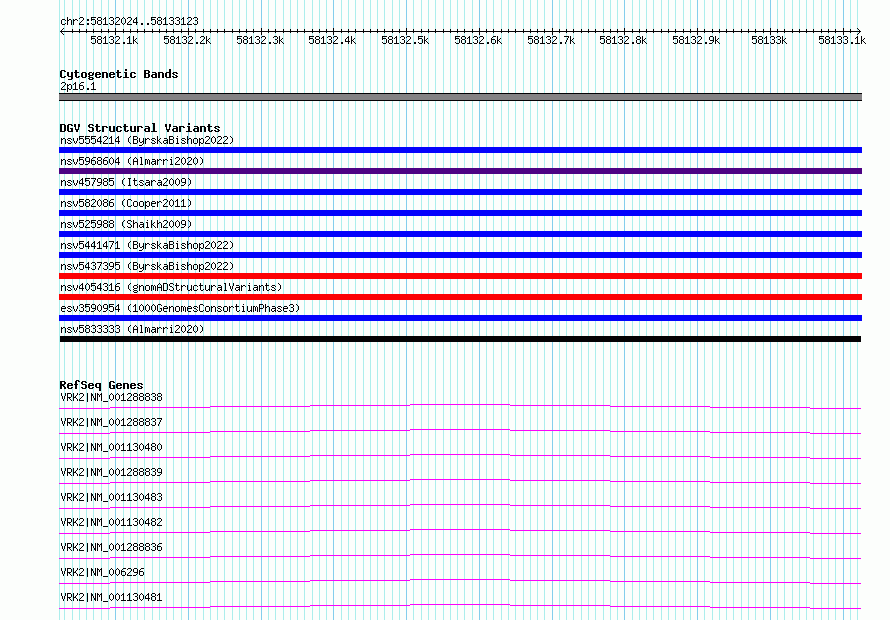Open esv3590954 (1000GenomesConsortiumPhase3) variant label
Screen dimensions: 890x620
pos(180,308)
